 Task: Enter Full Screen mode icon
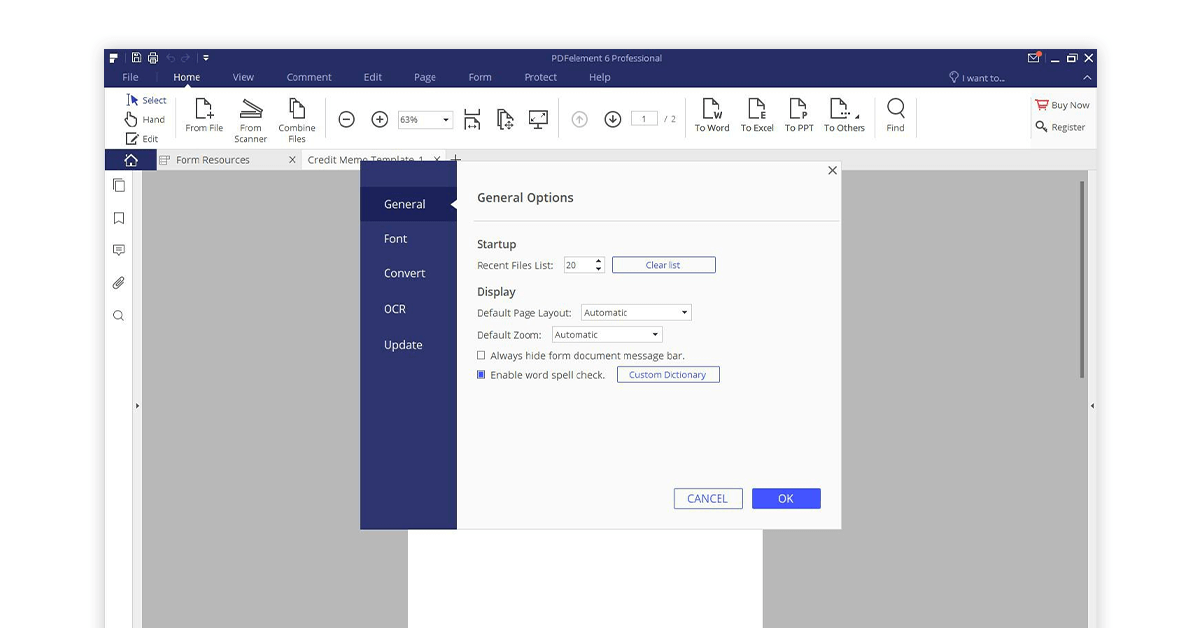click(538, 119)
